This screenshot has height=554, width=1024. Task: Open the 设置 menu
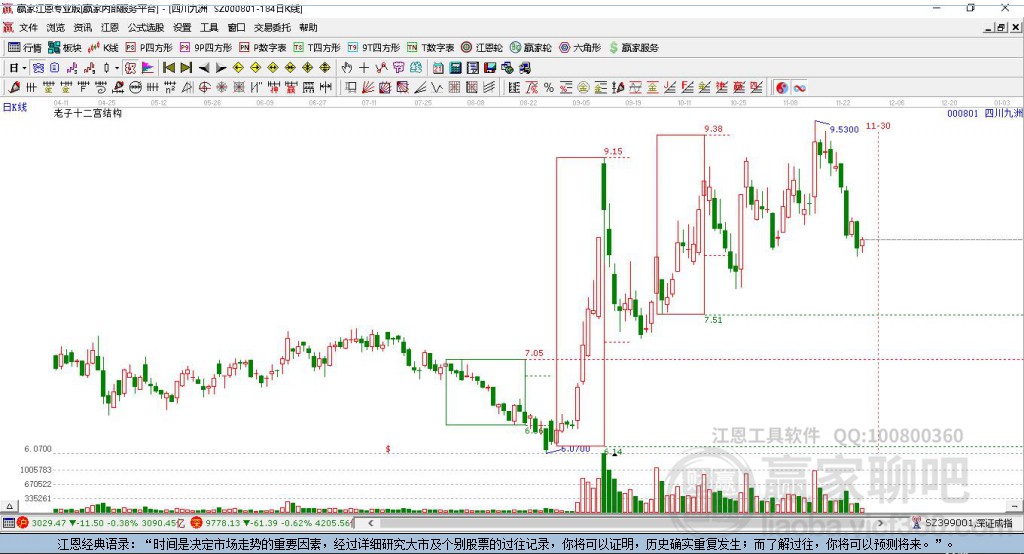(182, 27)
